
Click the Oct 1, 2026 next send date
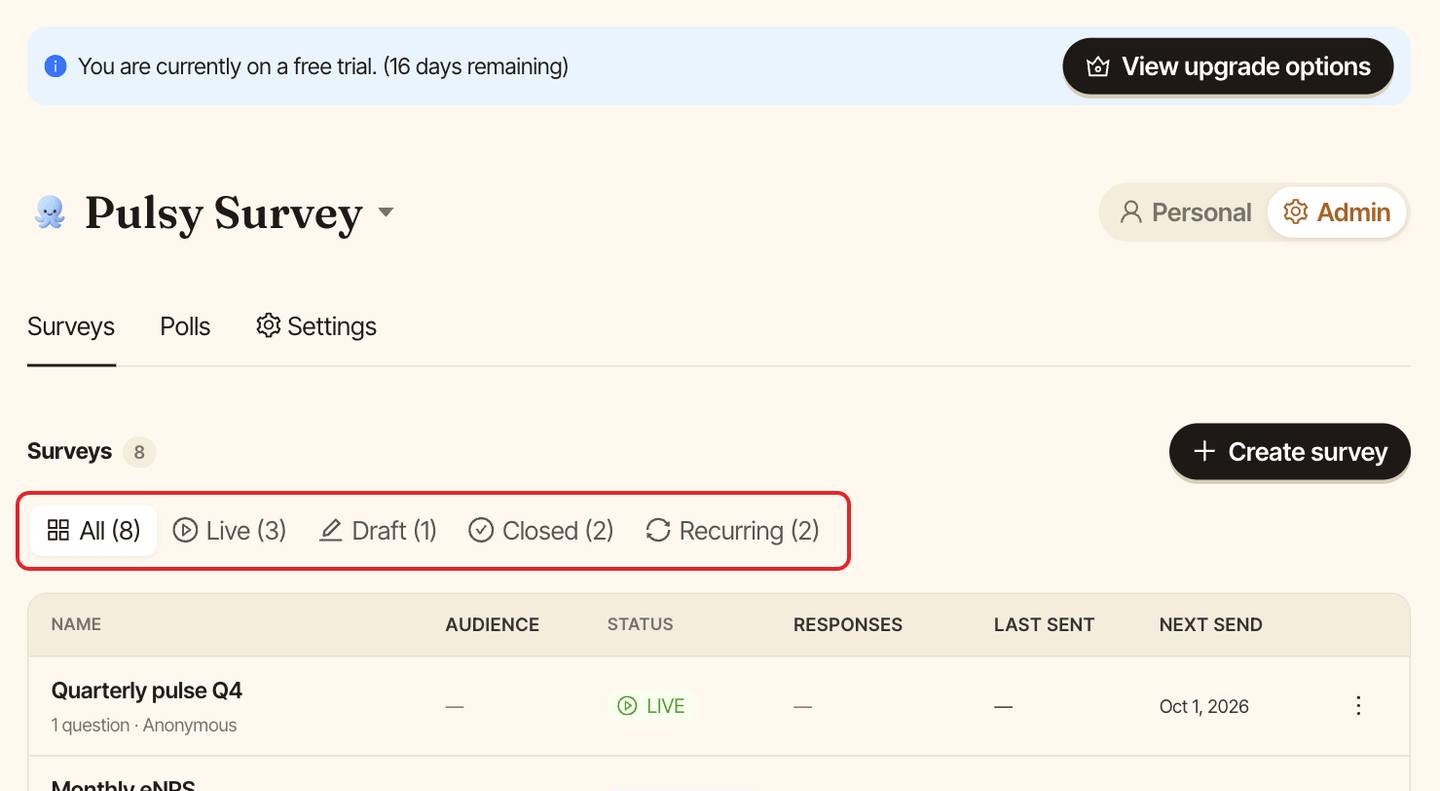(1204, 706)
